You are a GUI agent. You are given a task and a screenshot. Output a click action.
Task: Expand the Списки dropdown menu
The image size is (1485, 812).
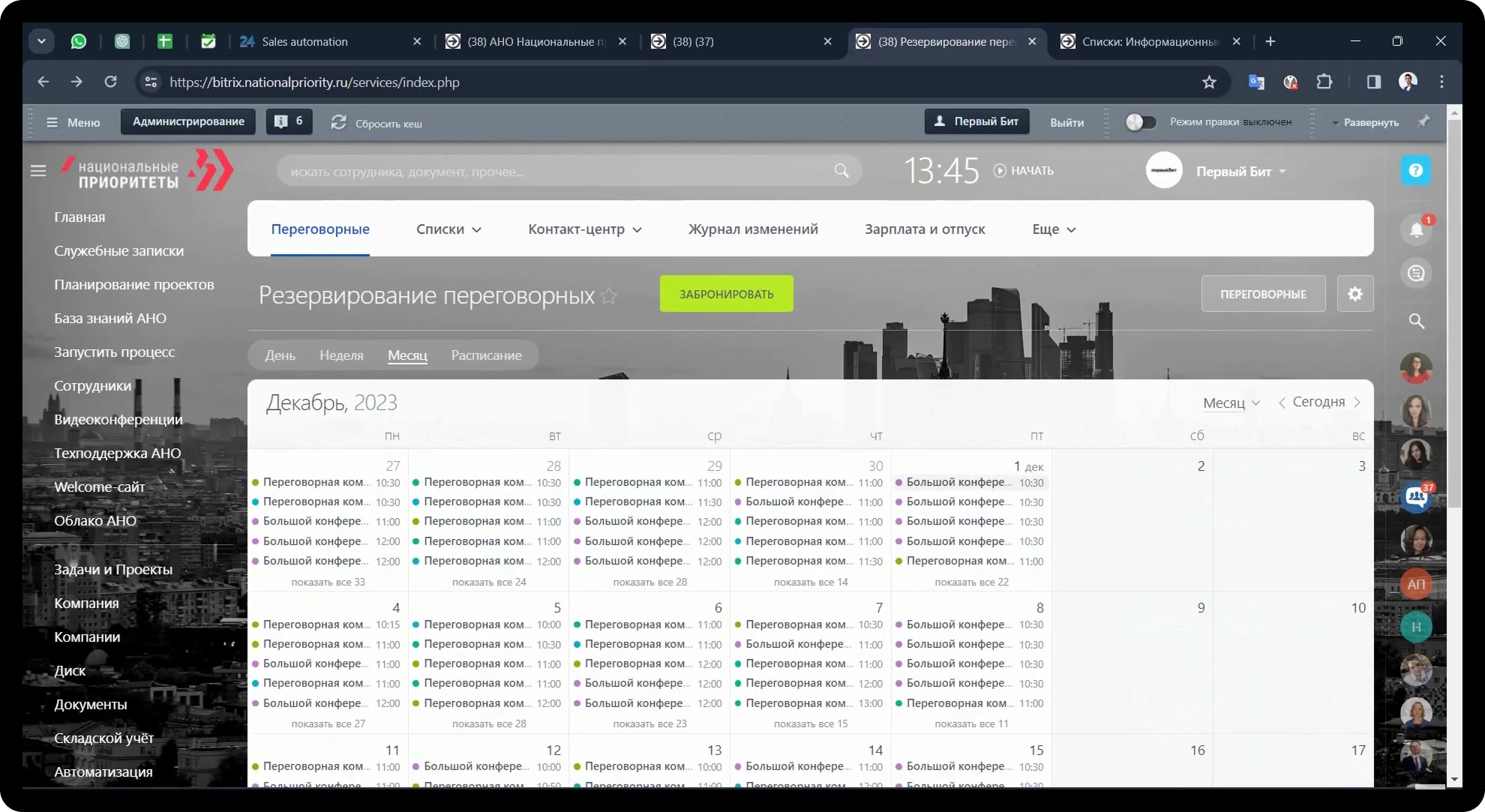pos(448,229)
